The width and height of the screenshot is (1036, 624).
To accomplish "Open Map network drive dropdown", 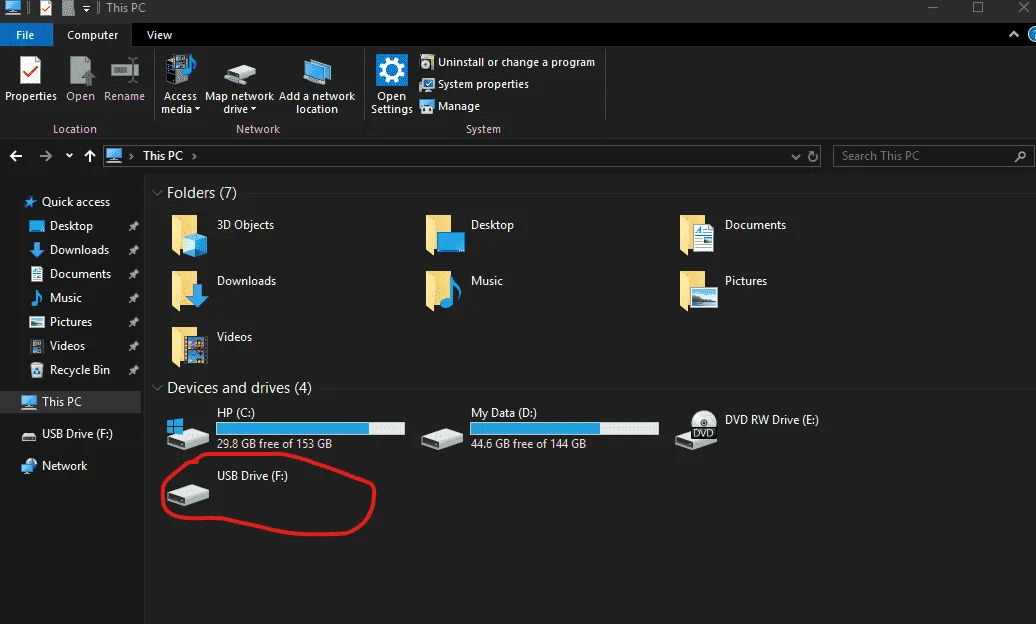I will coord(239,85).
